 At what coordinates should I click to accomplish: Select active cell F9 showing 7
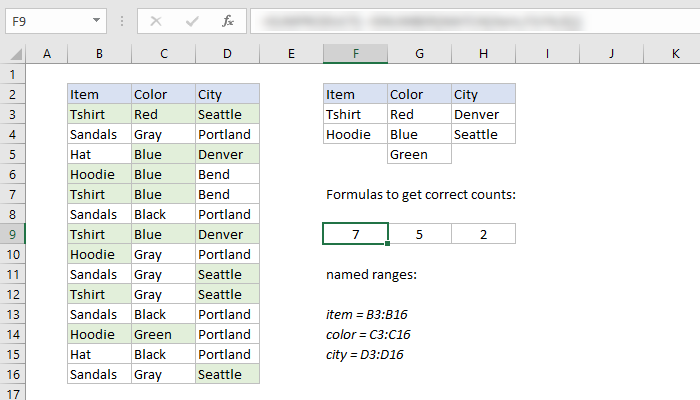tap(355, 234)
